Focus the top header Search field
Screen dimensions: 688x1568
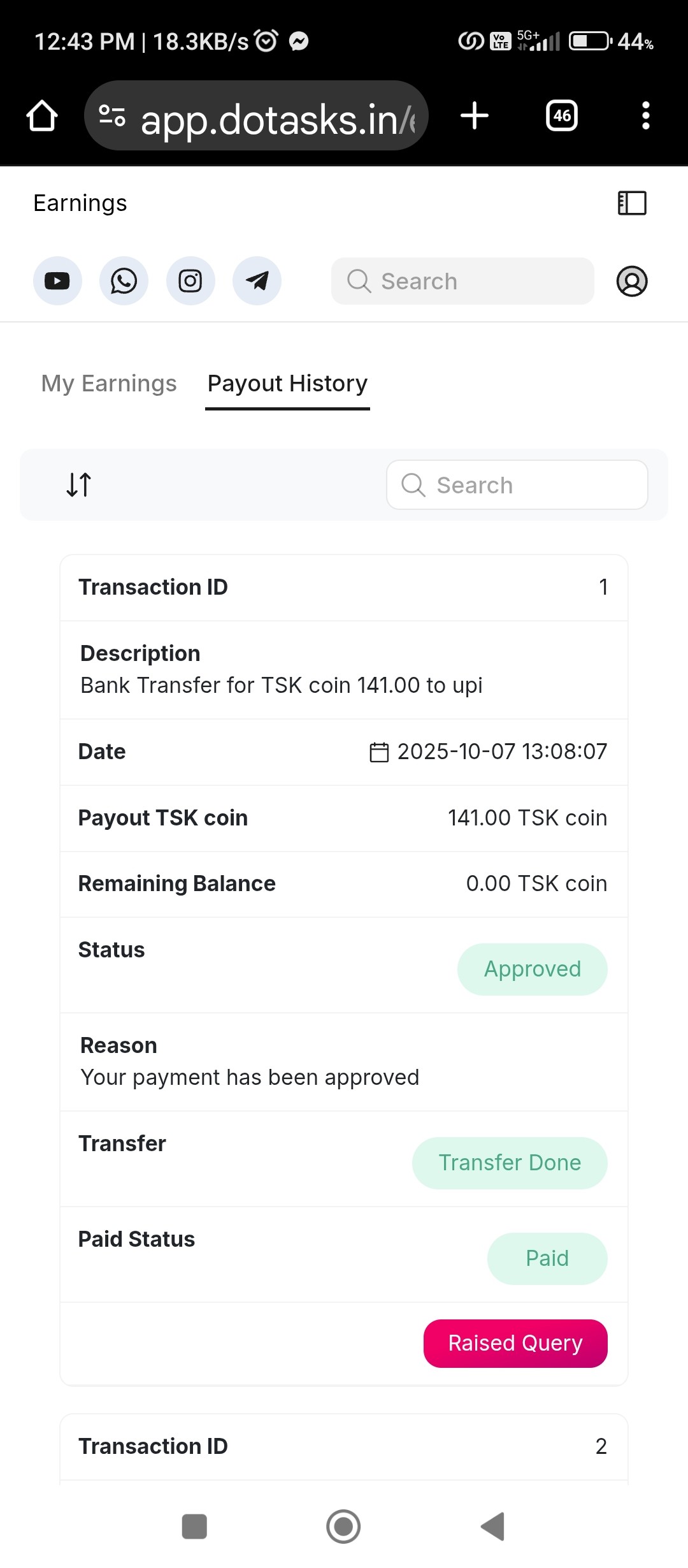tap(462, 281)
